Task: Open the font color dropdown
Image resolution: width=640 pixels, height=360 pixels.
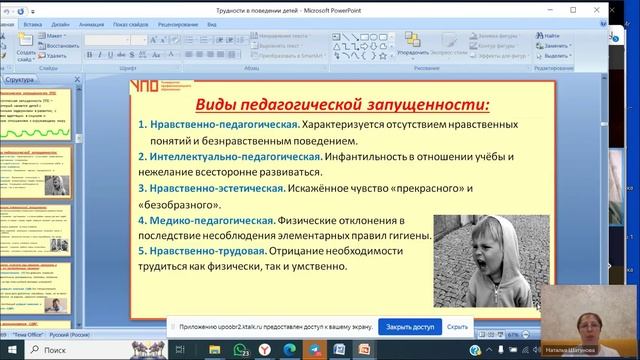Action: (172, 55)
